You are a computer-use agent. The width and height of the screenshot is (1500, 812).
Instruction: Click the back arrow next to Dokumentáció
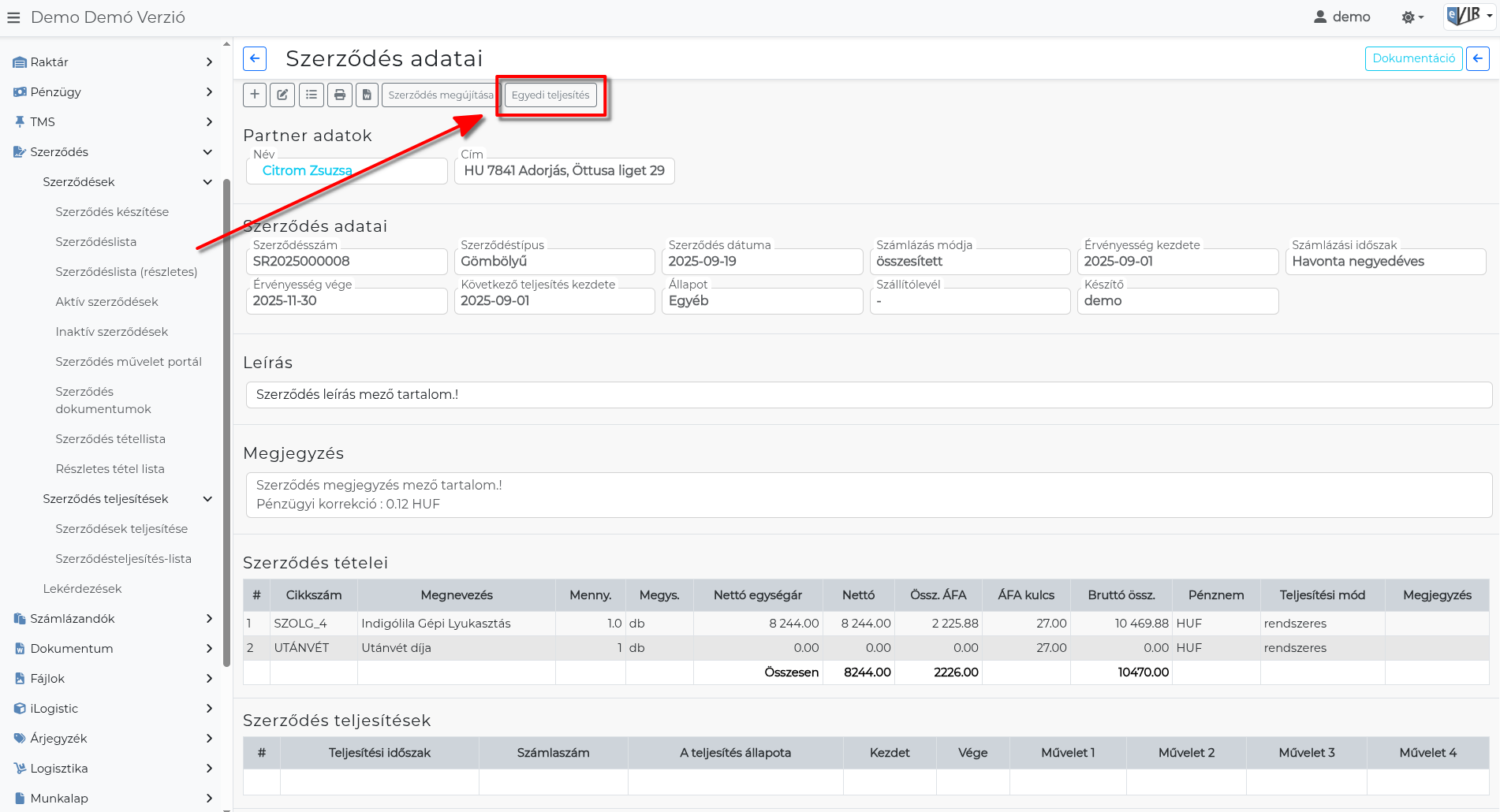click(x=1477, y=58)
